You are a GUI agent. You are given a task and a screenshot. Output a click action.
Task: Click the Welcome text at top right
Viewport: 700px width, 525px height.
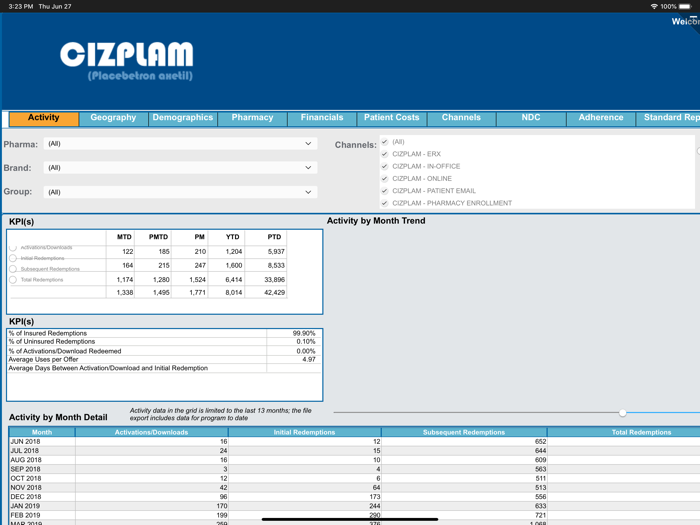[686, 21]
